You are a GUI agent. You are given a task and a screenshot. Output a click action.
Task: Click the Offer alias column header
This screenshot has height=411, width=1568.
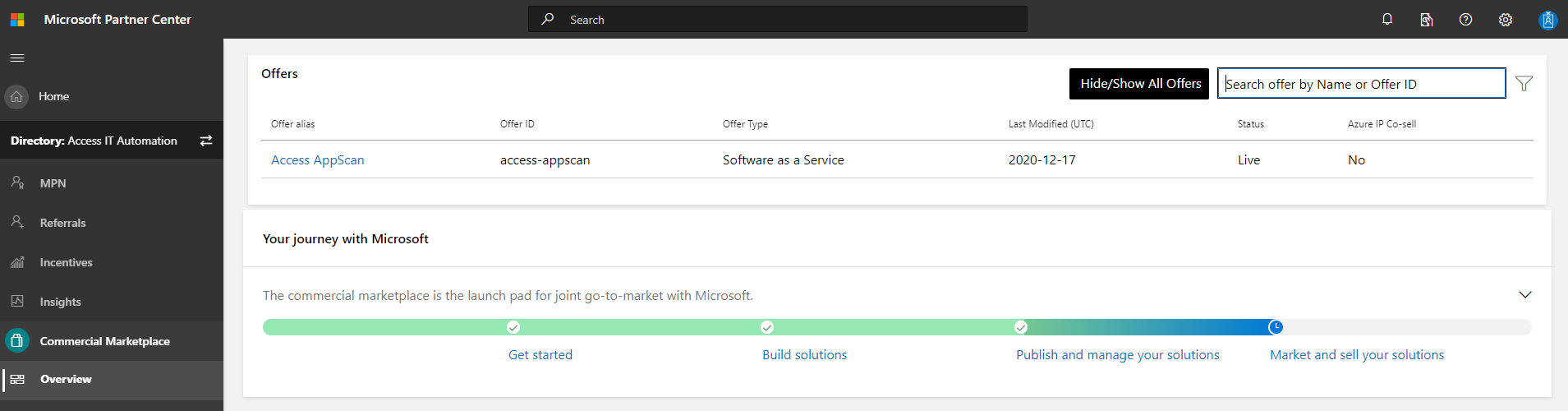click(x=293, y=124)
